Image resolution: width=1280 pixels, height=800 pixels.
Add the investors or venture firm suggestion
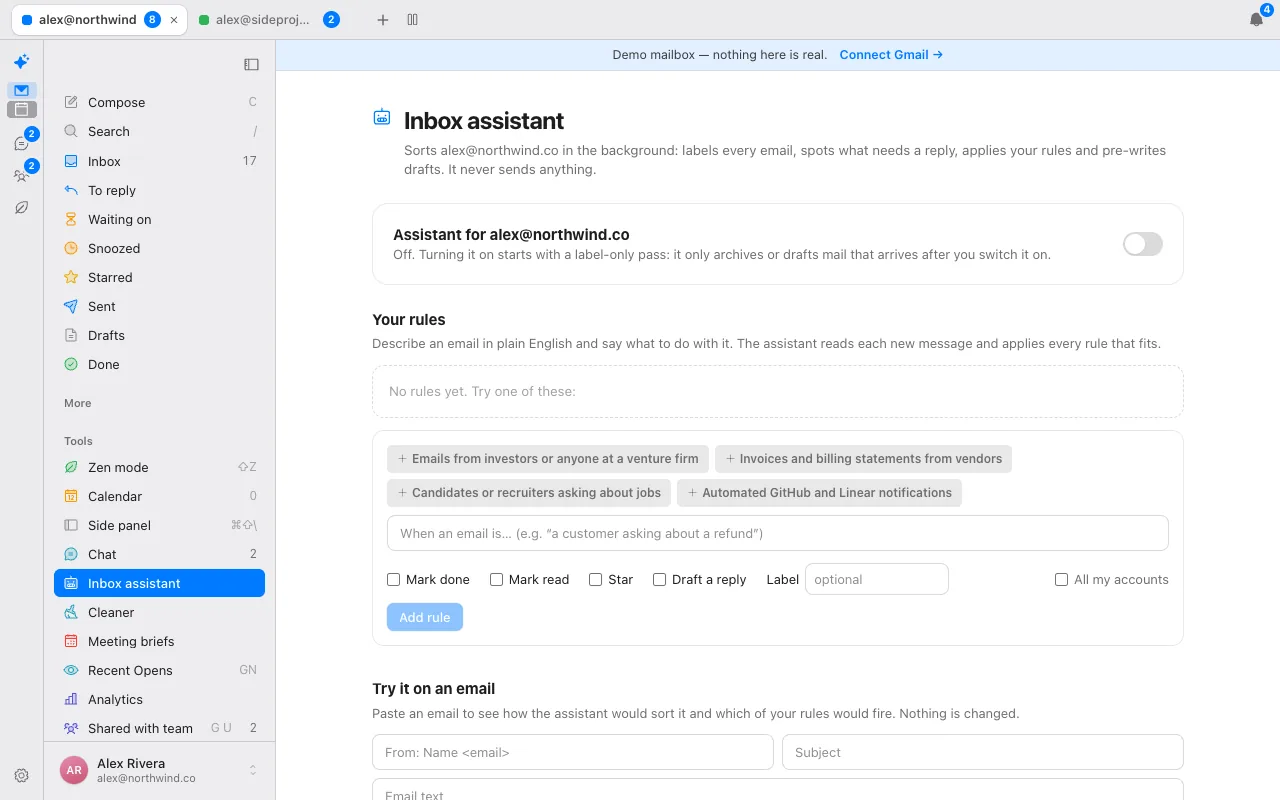(x=548, y=459)
